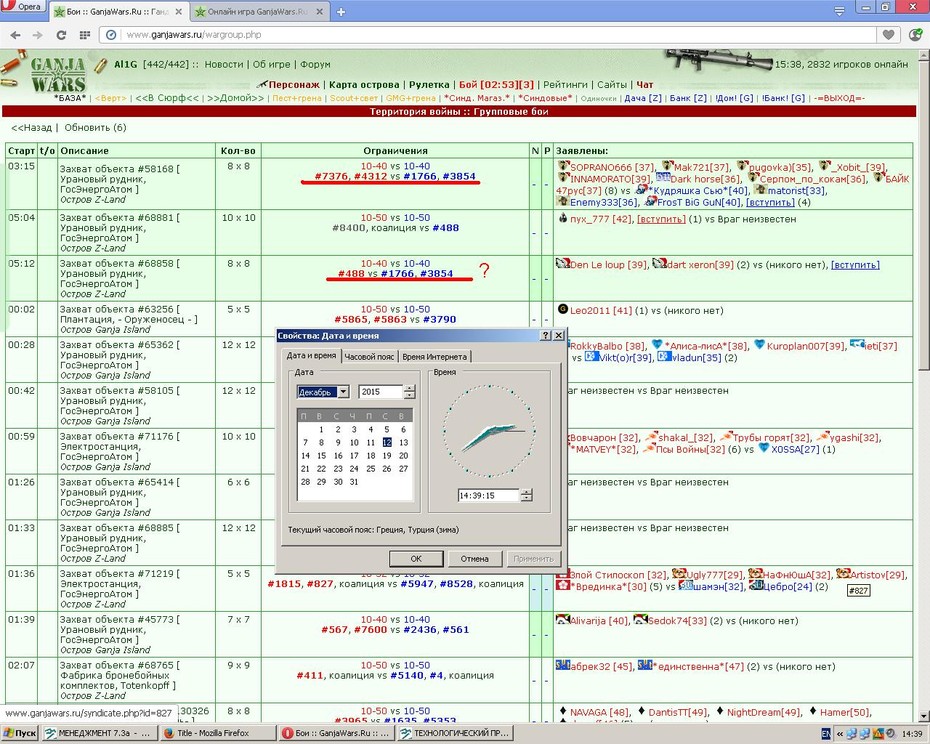Increase the year 2015 with the spinner
This screenshot has width=930, height=744.
[409, 389]
